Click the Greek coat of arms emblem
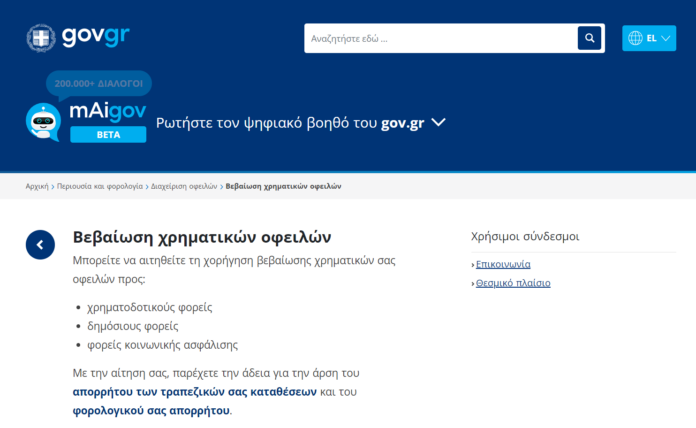The width and height of the screenshot is (696, 428). pos(41,38)
